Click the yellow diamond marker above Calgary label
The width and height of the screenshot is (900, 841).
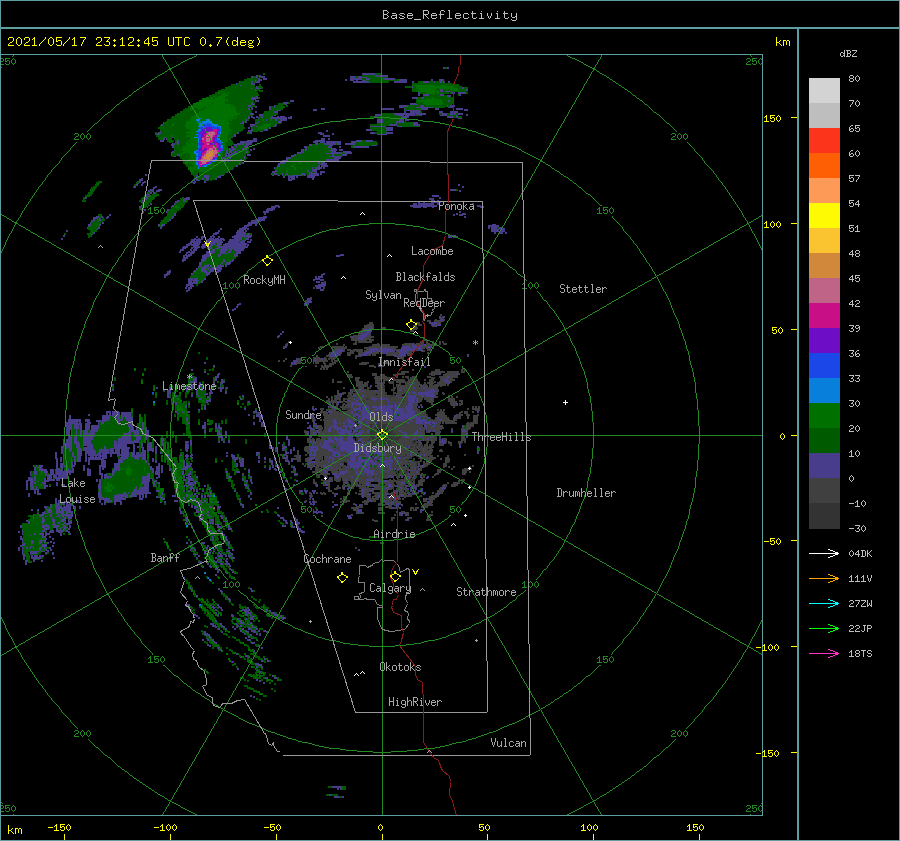tap(395, 576)
